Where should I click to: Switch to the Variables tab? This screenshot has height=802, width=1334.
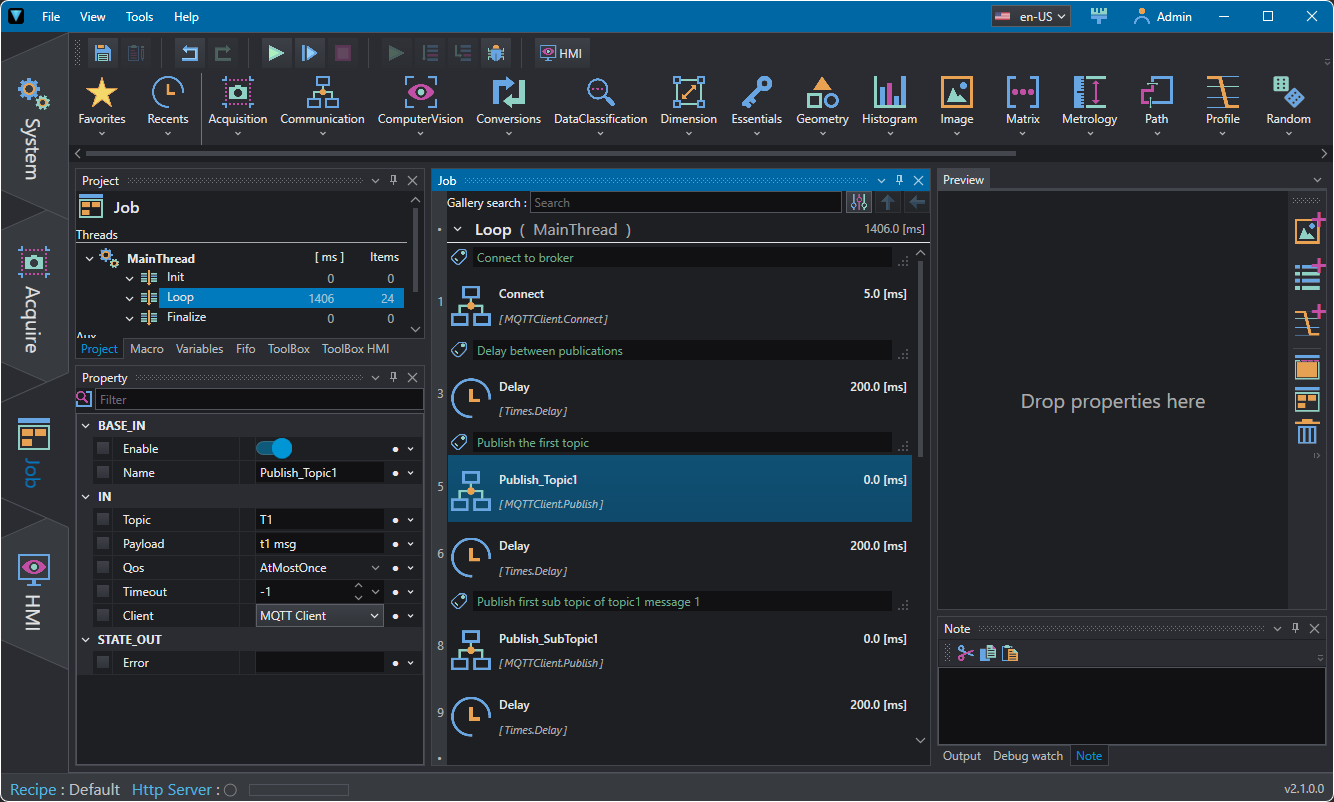[x=199, y=349]
